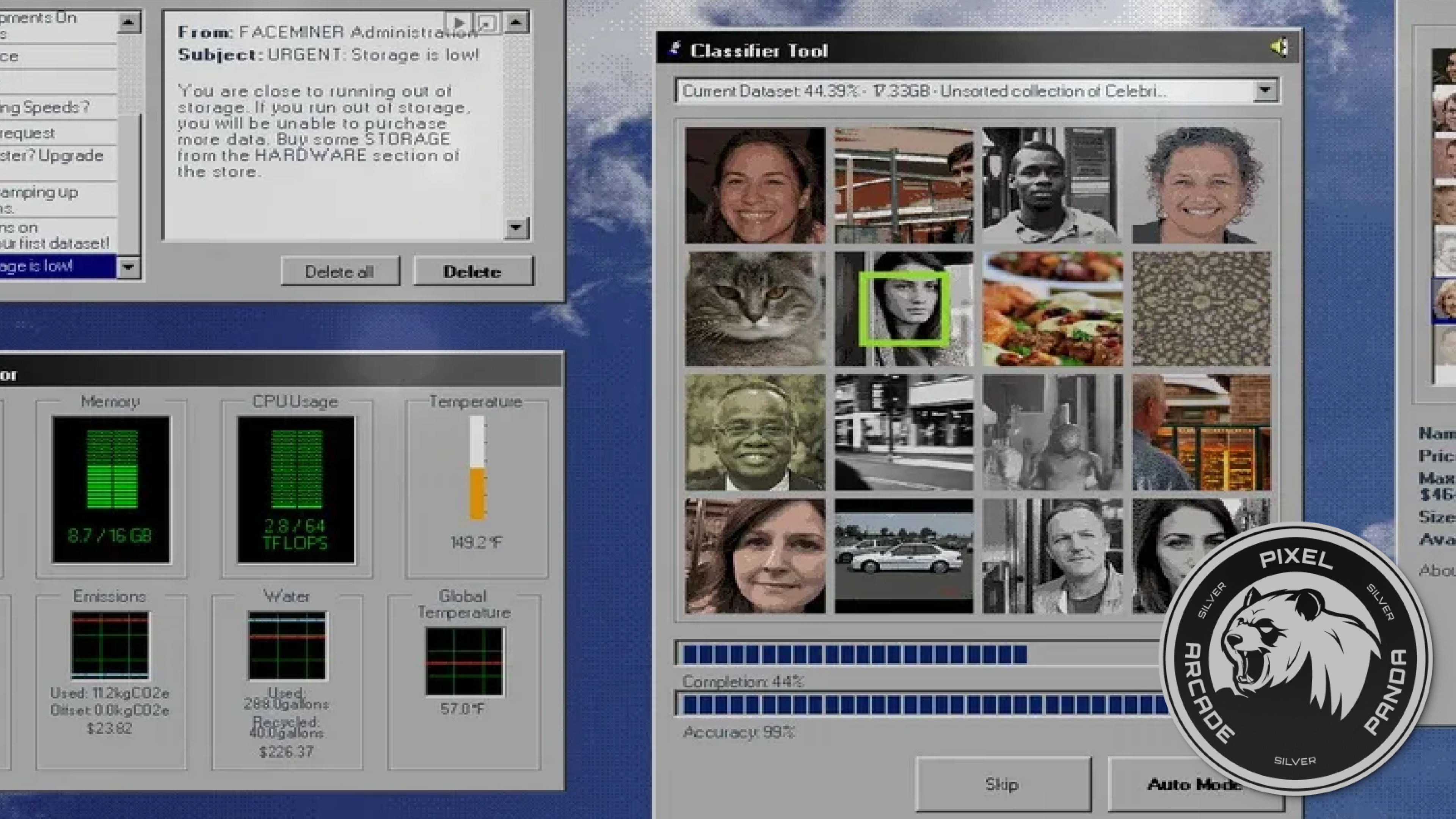
Task: Select the gray tabby cat thumbnail
Action: (755, 309)
